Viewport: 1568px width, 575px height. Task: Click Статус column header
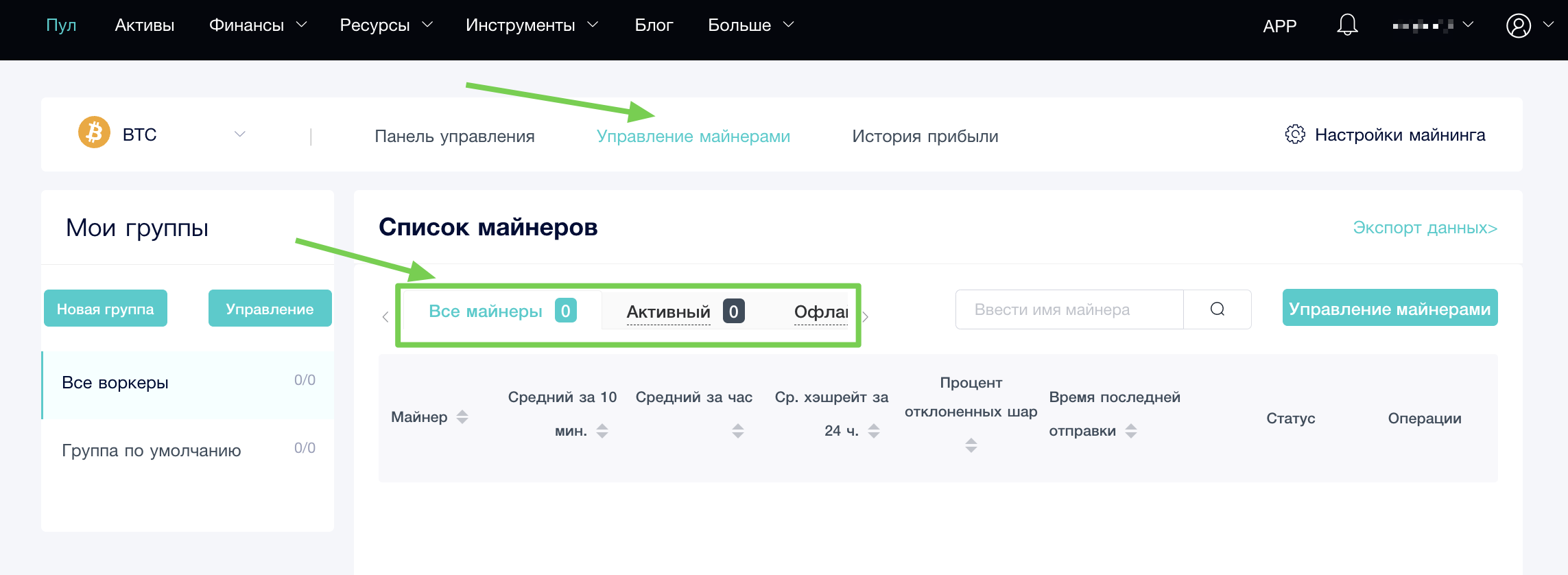click(x=1290, y=418)
